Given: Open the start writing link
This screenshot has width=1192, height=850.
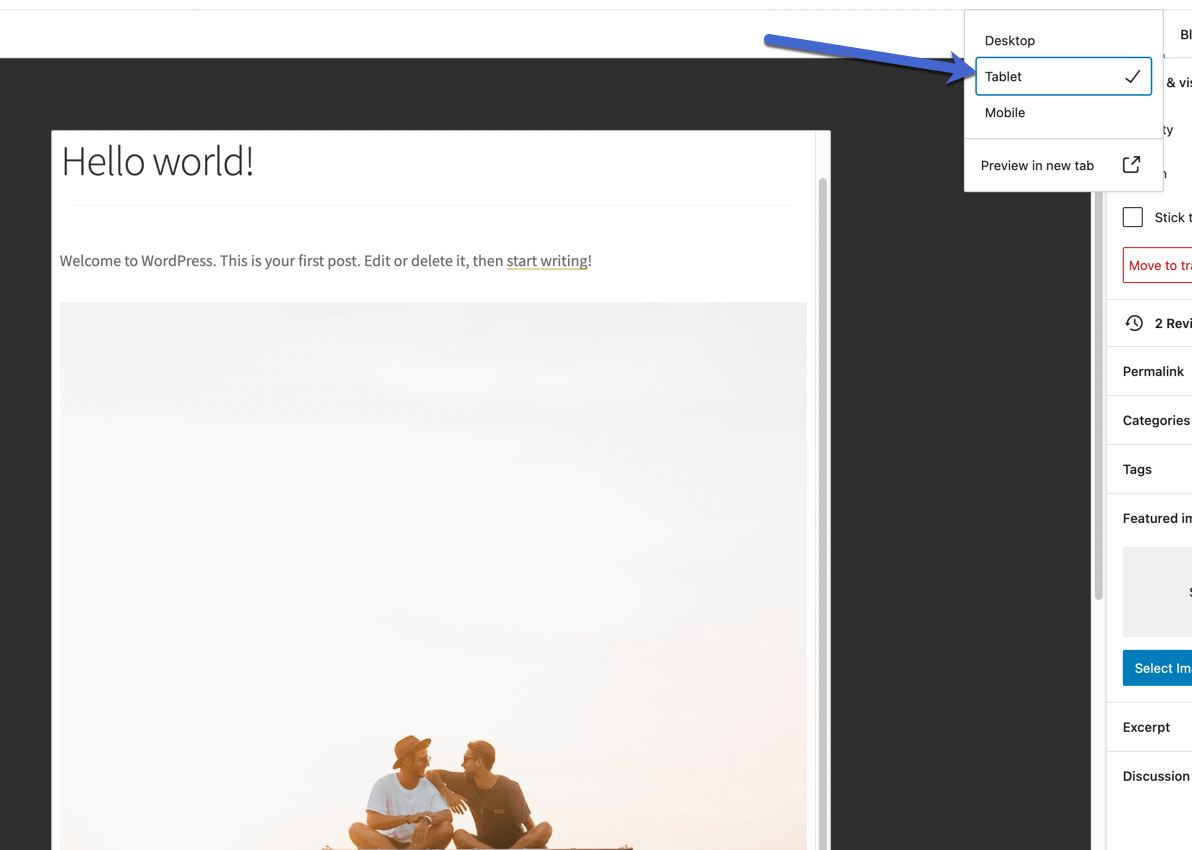Looking at the screenshot, I should tap(547, 261).
